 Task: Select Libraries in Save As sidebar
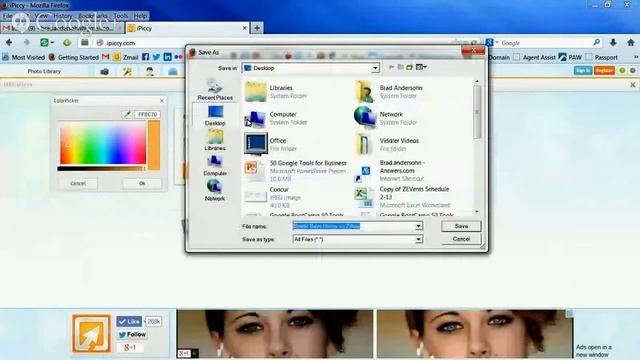[215, 140]
